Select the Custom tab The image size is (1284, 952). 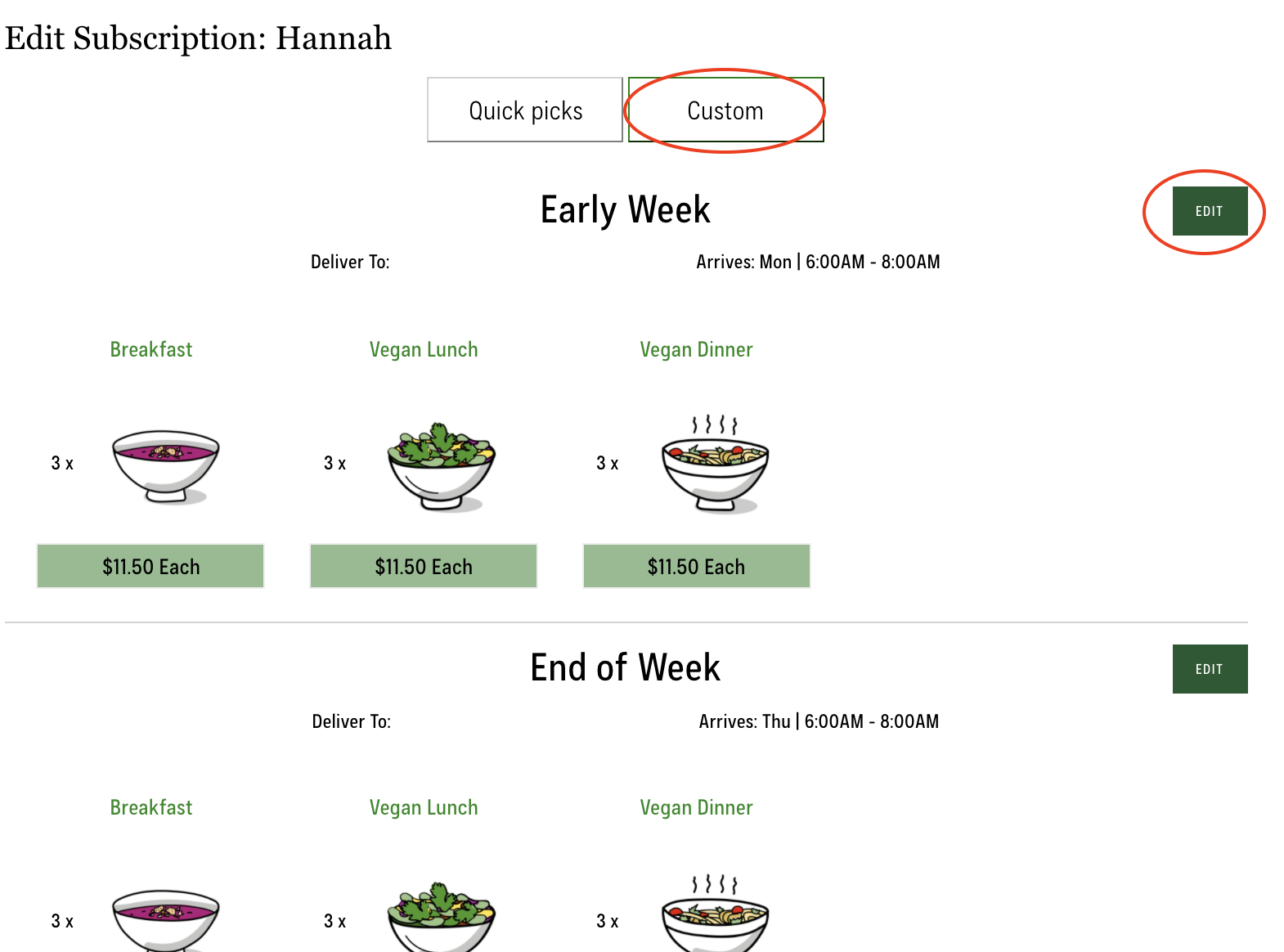point(725,110)
